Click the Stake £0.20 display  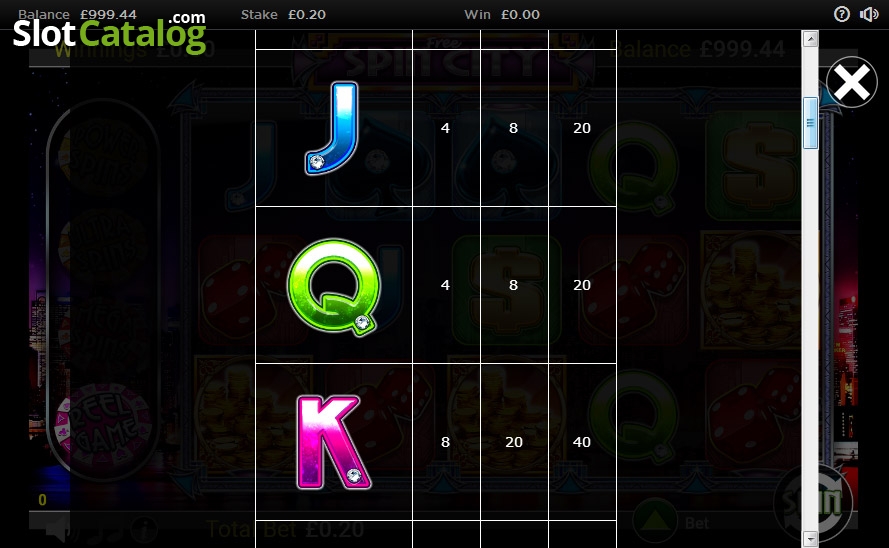[283, 14]
